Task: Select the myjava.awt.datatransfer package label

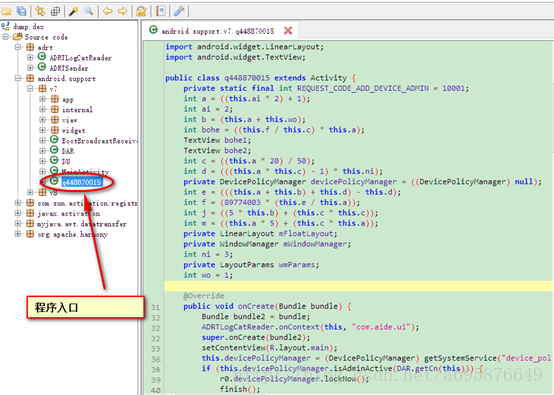Action: coord(82,224)
